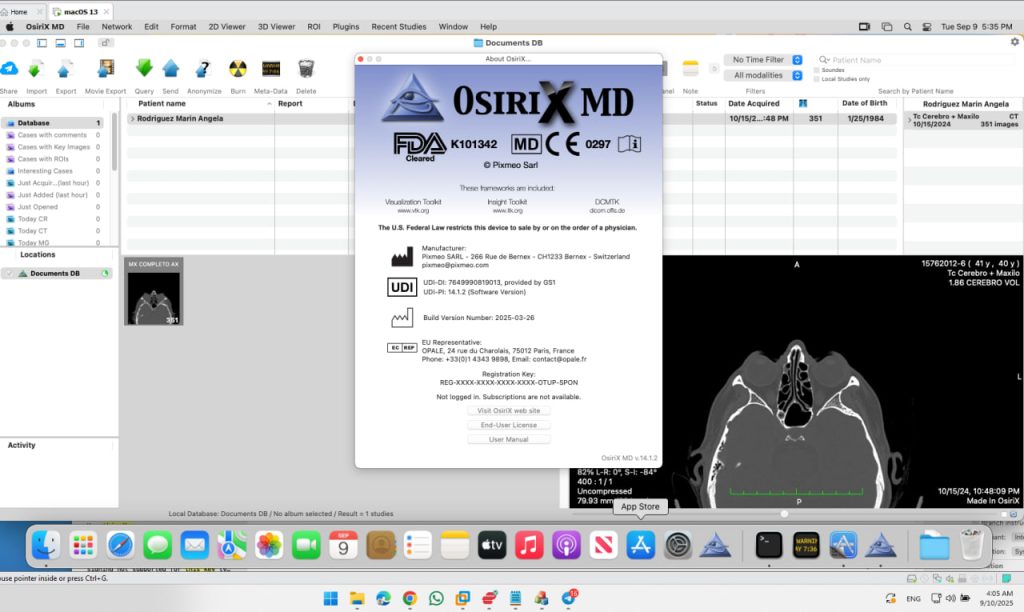Screen dimensions: 1024x612
Task: Toggle the Local Studies only checkbox
Action: [817, 78]
